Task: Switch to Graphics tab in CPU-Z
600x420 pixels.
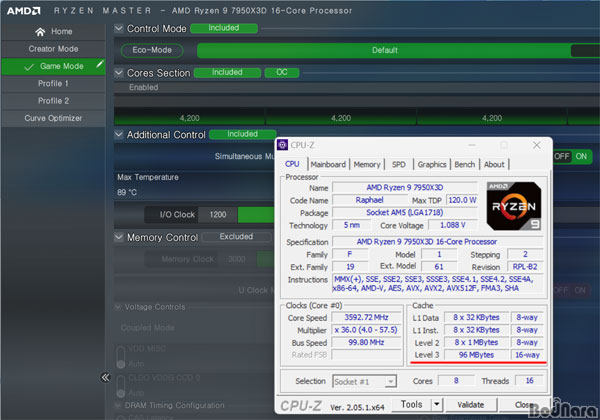Action: [432, 164]
